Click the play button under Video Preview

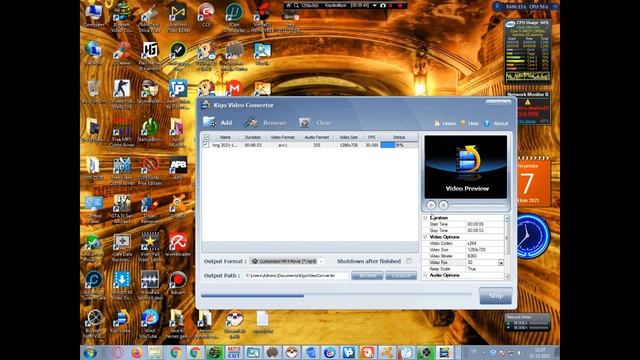[x=431, y=205]
